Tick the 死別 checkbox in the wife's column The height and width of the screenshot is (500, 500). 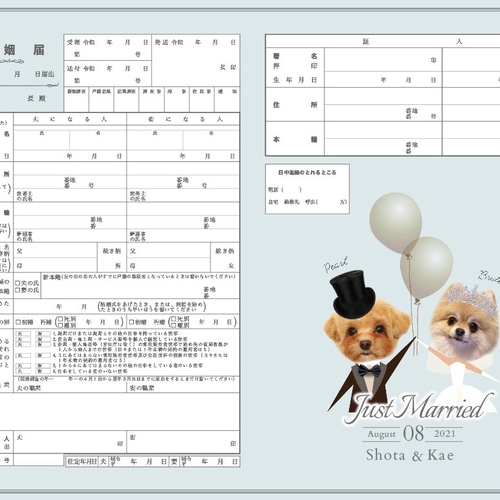[173, 319]
